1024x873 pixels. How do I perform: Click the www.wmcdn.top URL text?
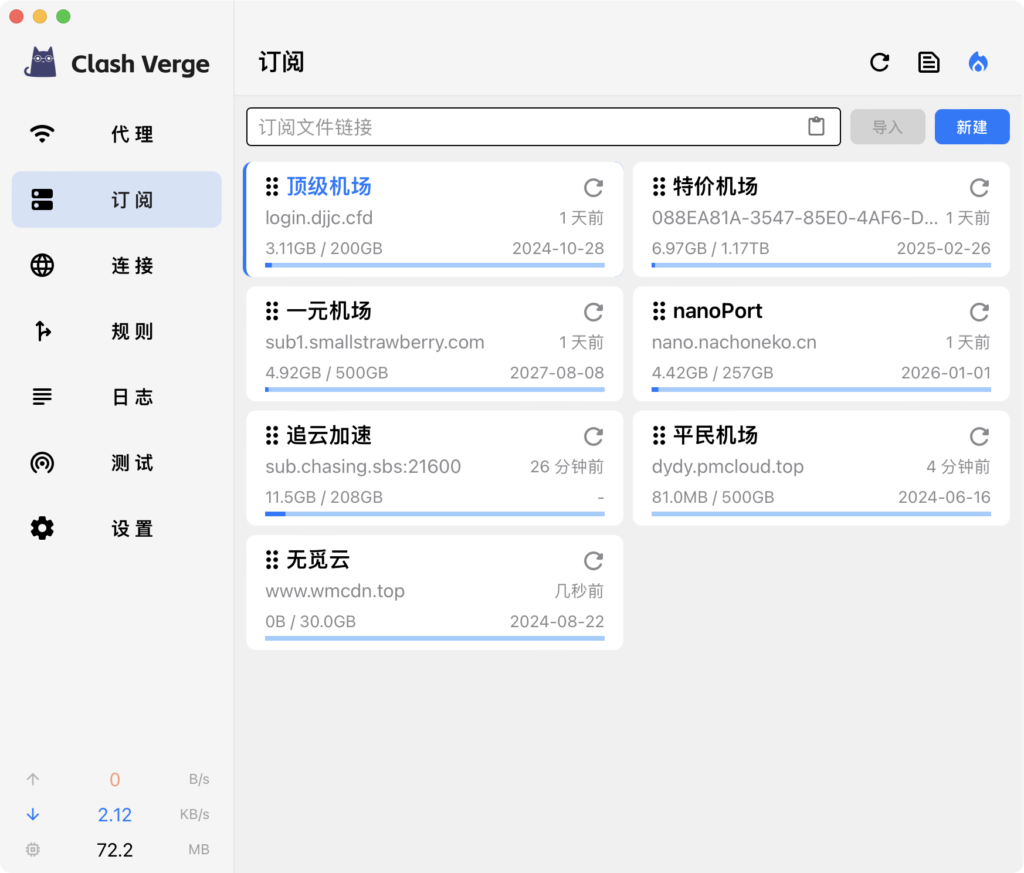pos(335,591)
